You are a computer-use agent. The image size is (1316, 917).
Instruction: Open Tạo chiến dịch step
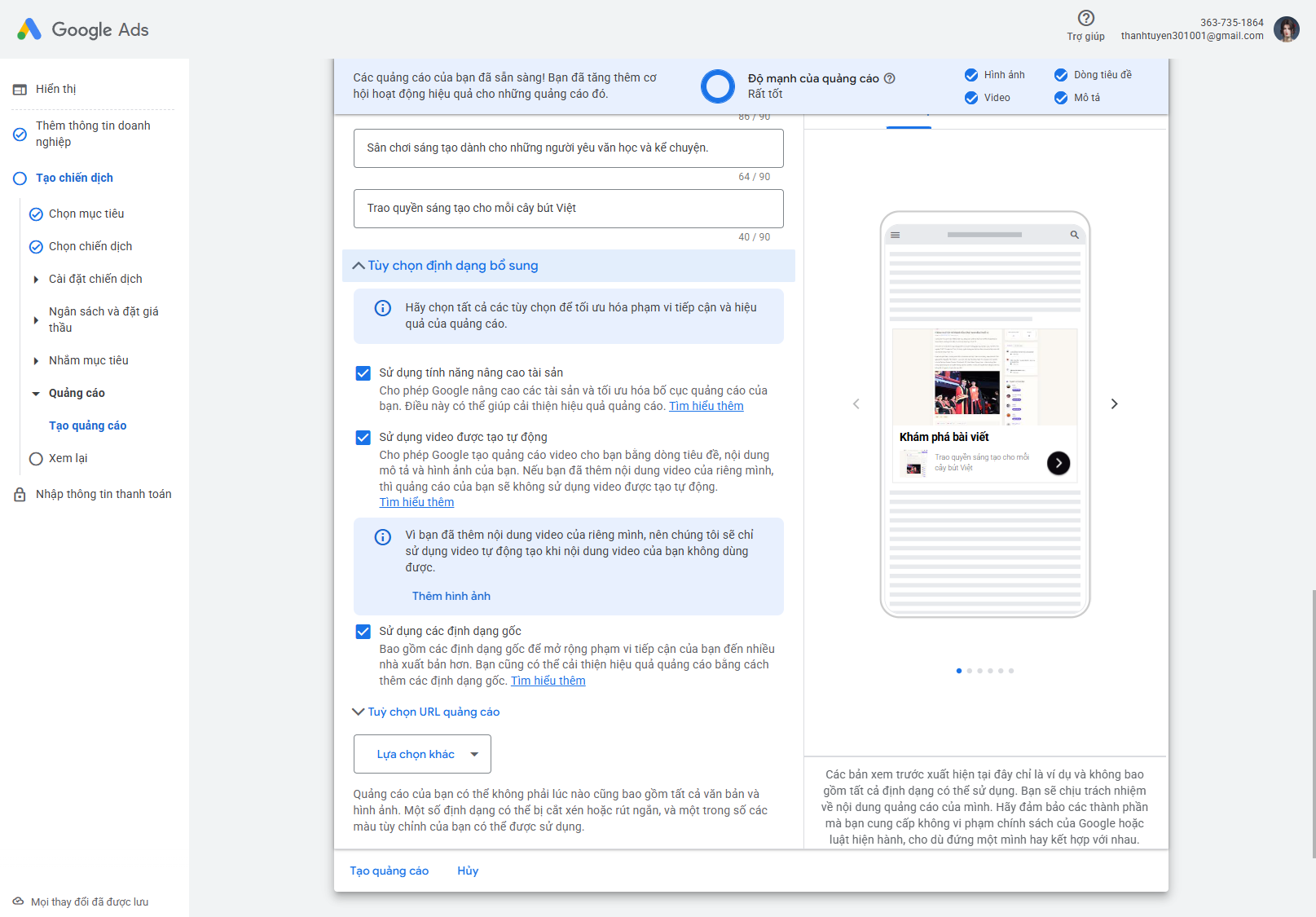pos(74,178)
